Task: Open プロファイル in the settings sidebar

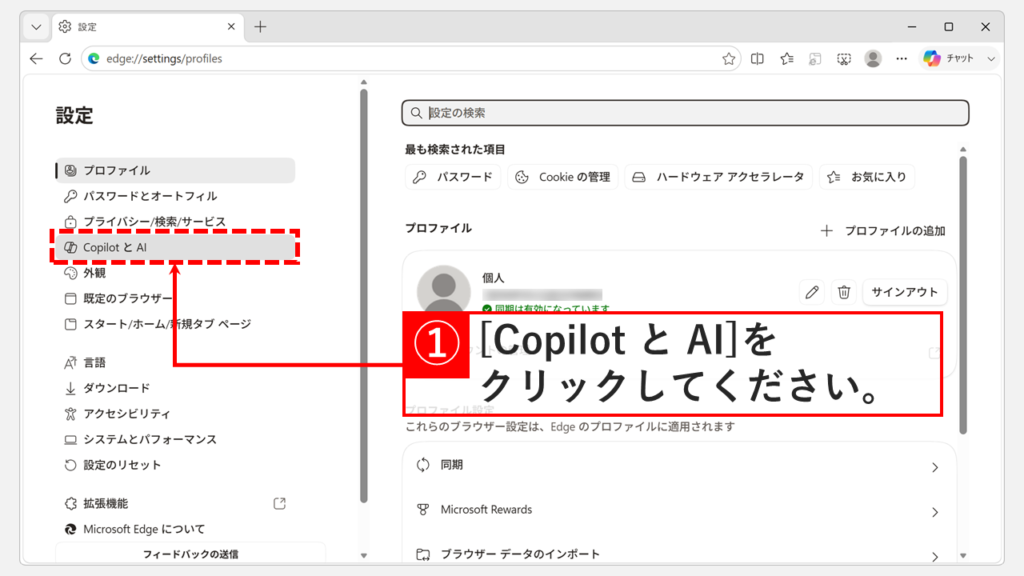Action: coord(175,170)
